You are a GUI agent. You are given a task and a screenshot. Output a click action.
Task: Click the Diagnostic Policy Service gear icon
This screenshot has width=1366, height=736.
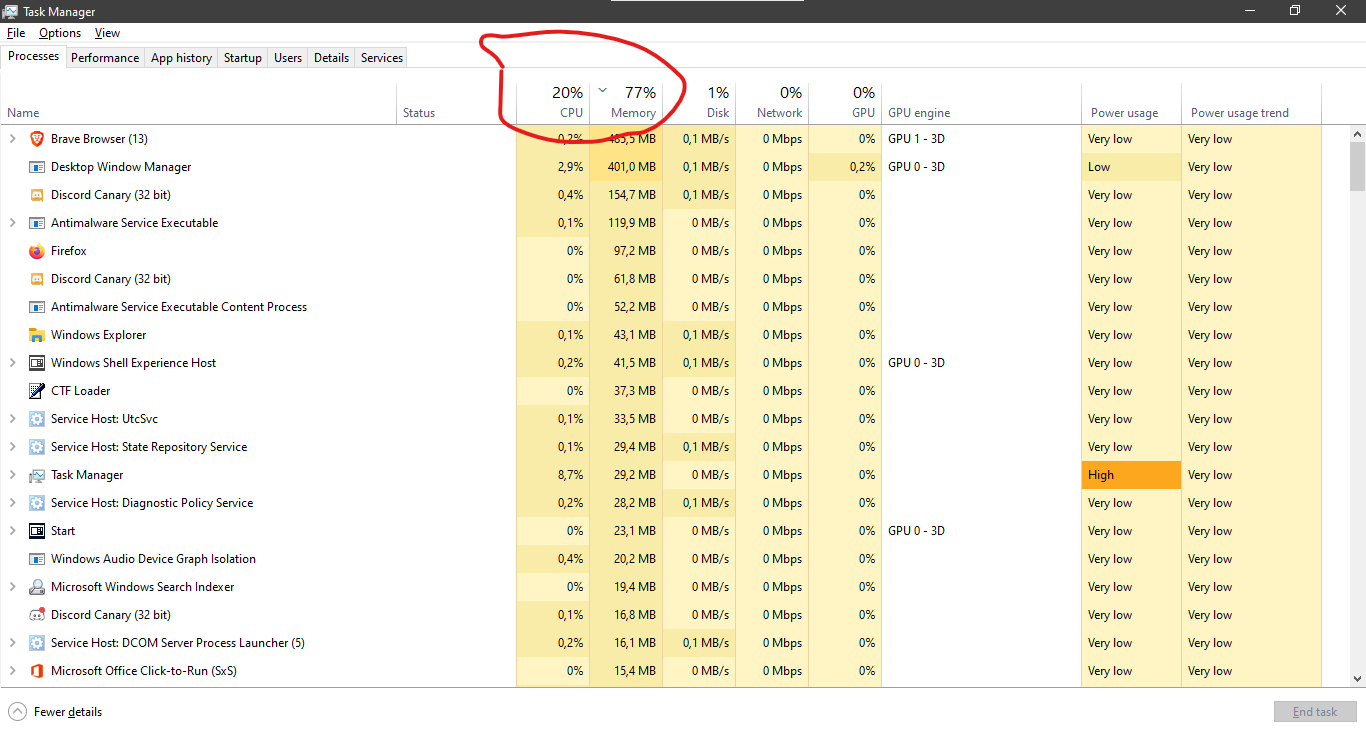(37, 503)
